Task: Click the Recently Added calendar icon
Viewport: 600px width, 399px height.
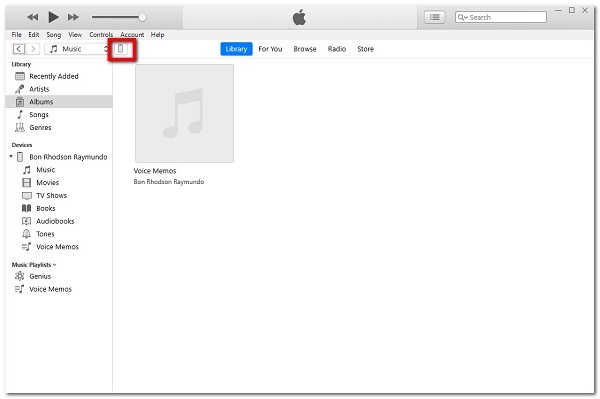Action: point(20,76)
